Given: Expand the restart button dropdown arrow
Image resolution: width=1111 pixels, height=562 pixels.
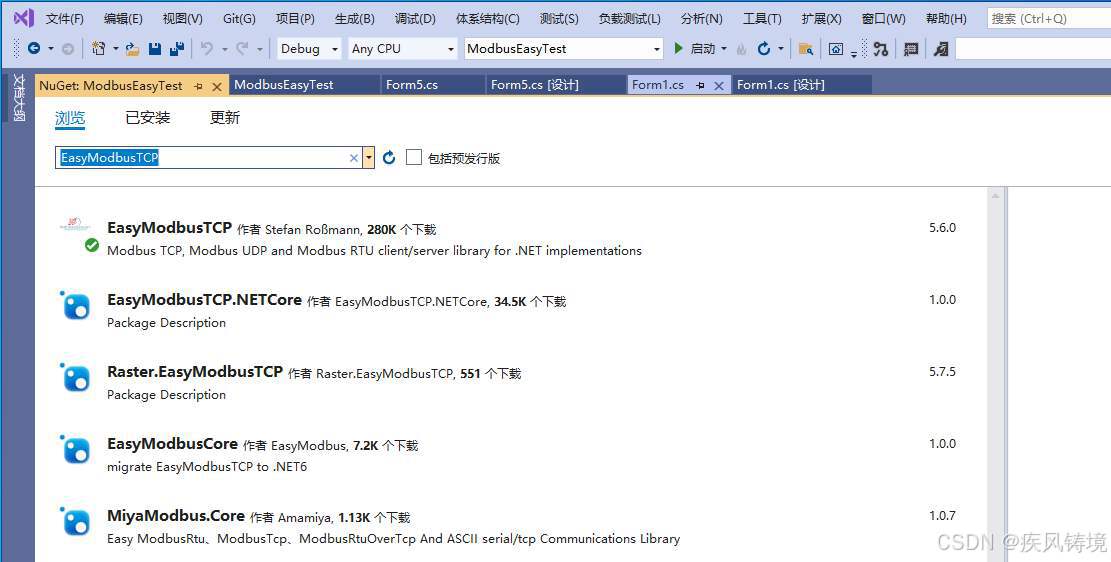Looking at the screenshot, I should click(781, 49).
